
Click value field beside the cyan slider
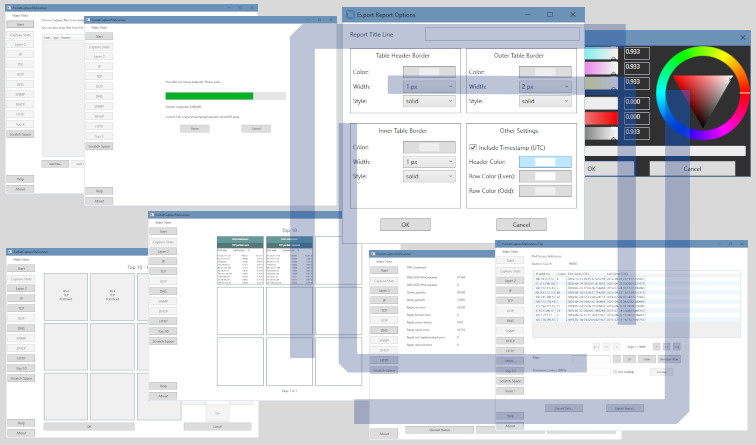tap(636, 53)
